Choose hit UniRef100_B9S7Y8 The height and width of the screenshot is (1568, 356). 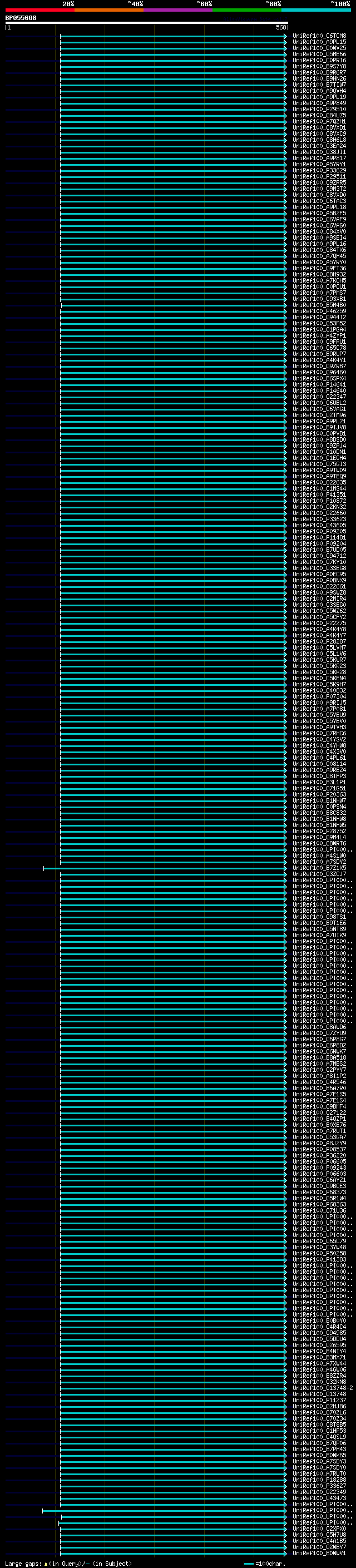pos(319,66)
